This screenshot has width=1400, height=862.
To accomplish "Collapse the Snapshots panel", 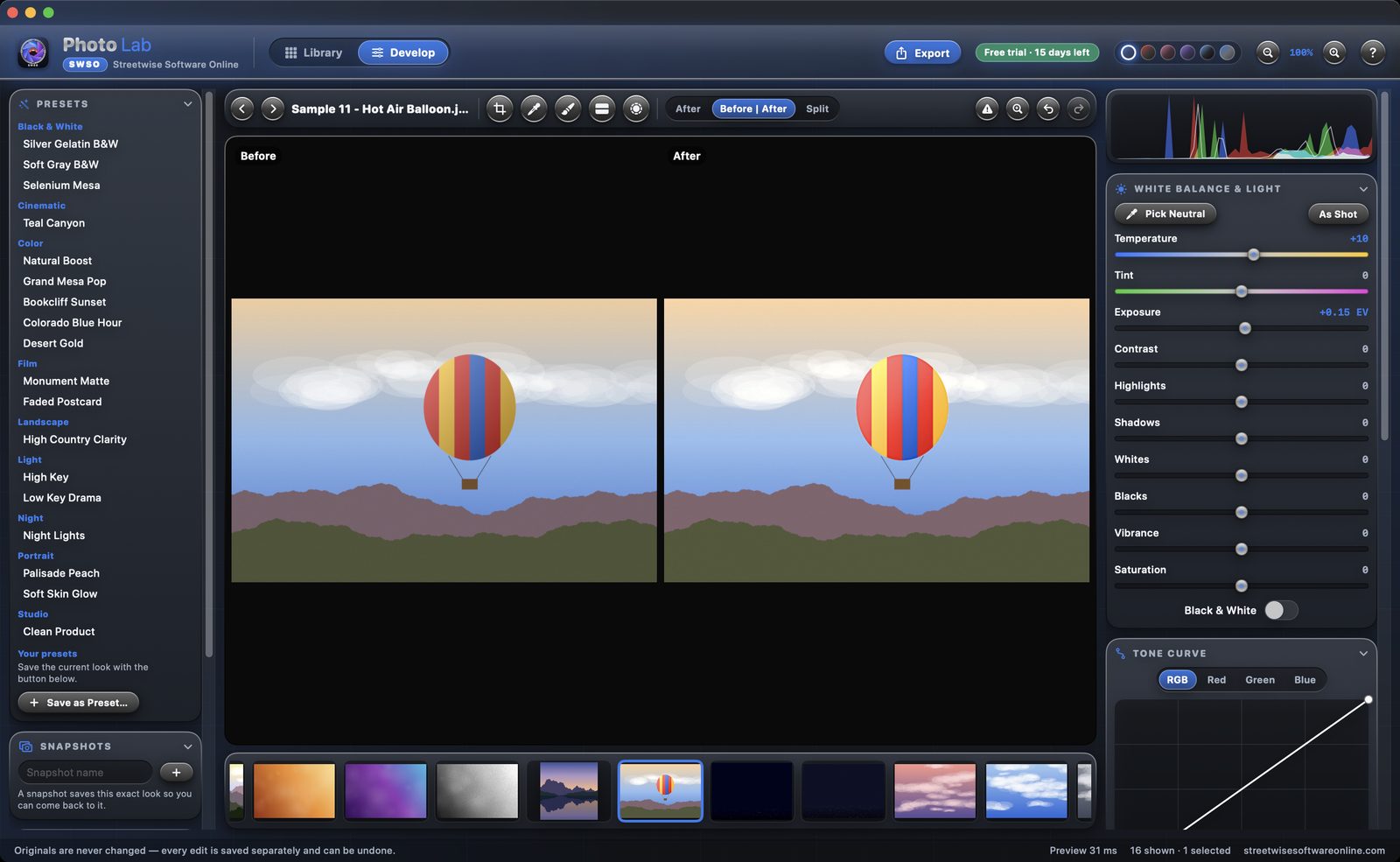I will tap(187, 746).
